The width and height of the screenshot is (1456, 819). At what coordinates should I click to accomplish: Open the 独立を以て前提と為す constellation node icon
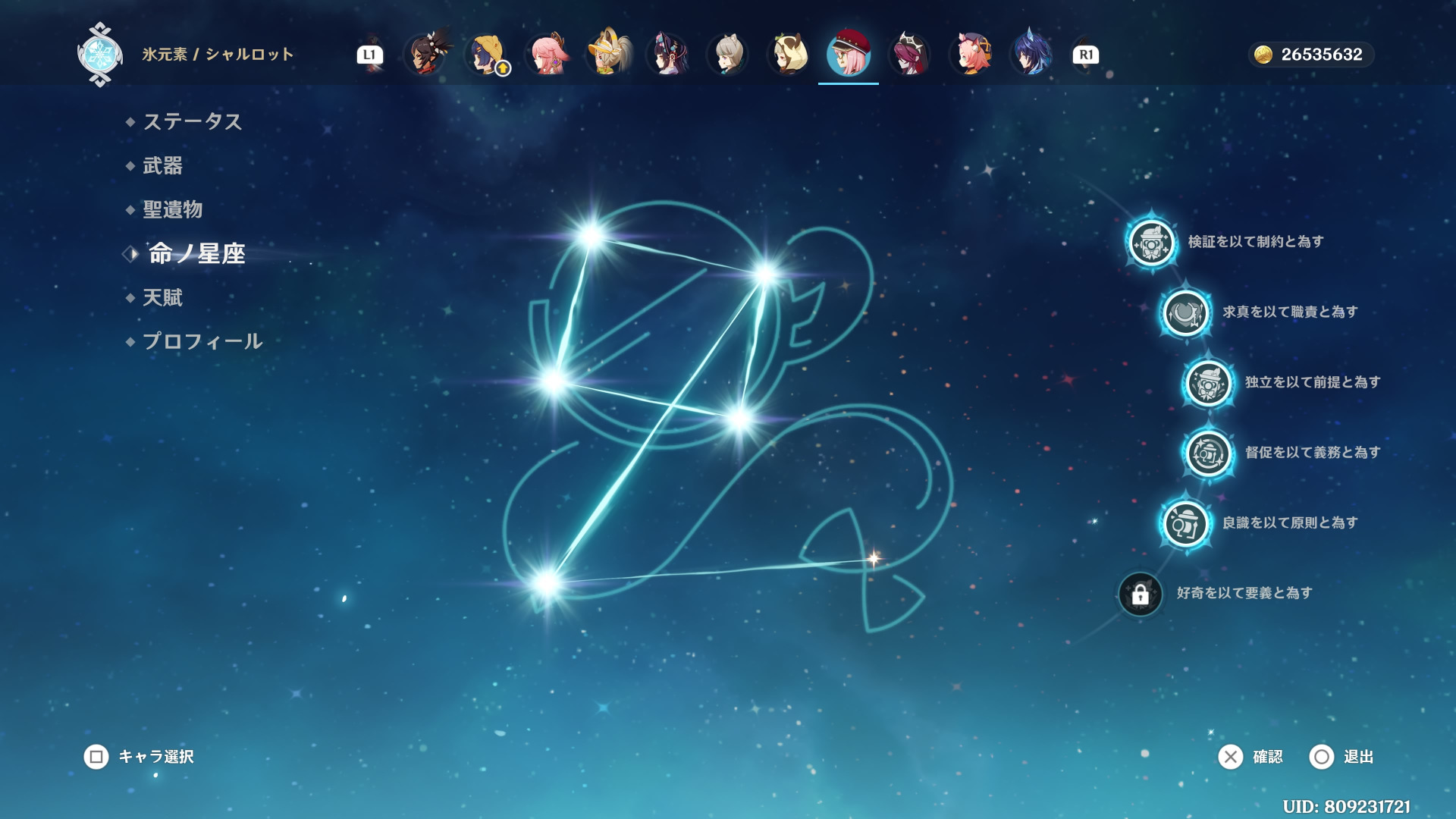pos(1208,383)
